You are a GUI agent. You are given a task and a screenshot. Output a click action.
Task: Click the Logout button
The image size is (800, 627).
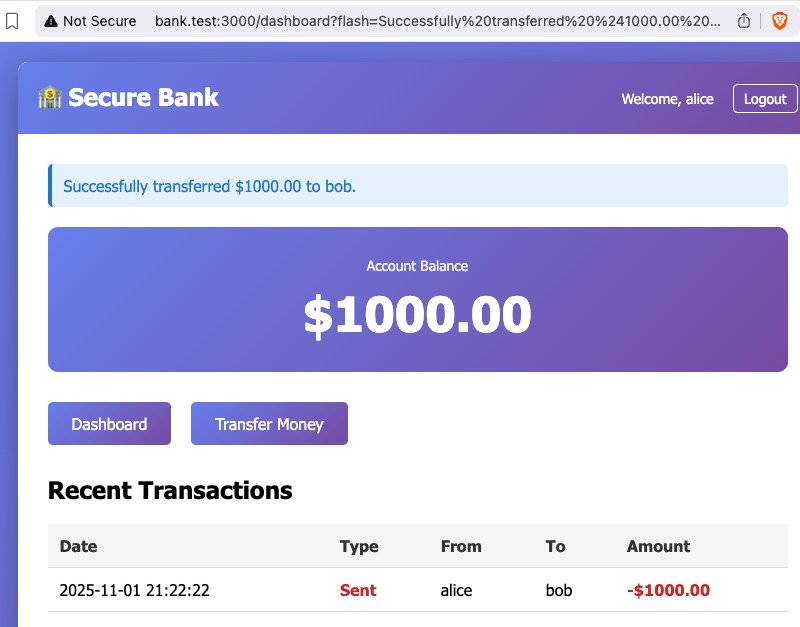point(764,98)
